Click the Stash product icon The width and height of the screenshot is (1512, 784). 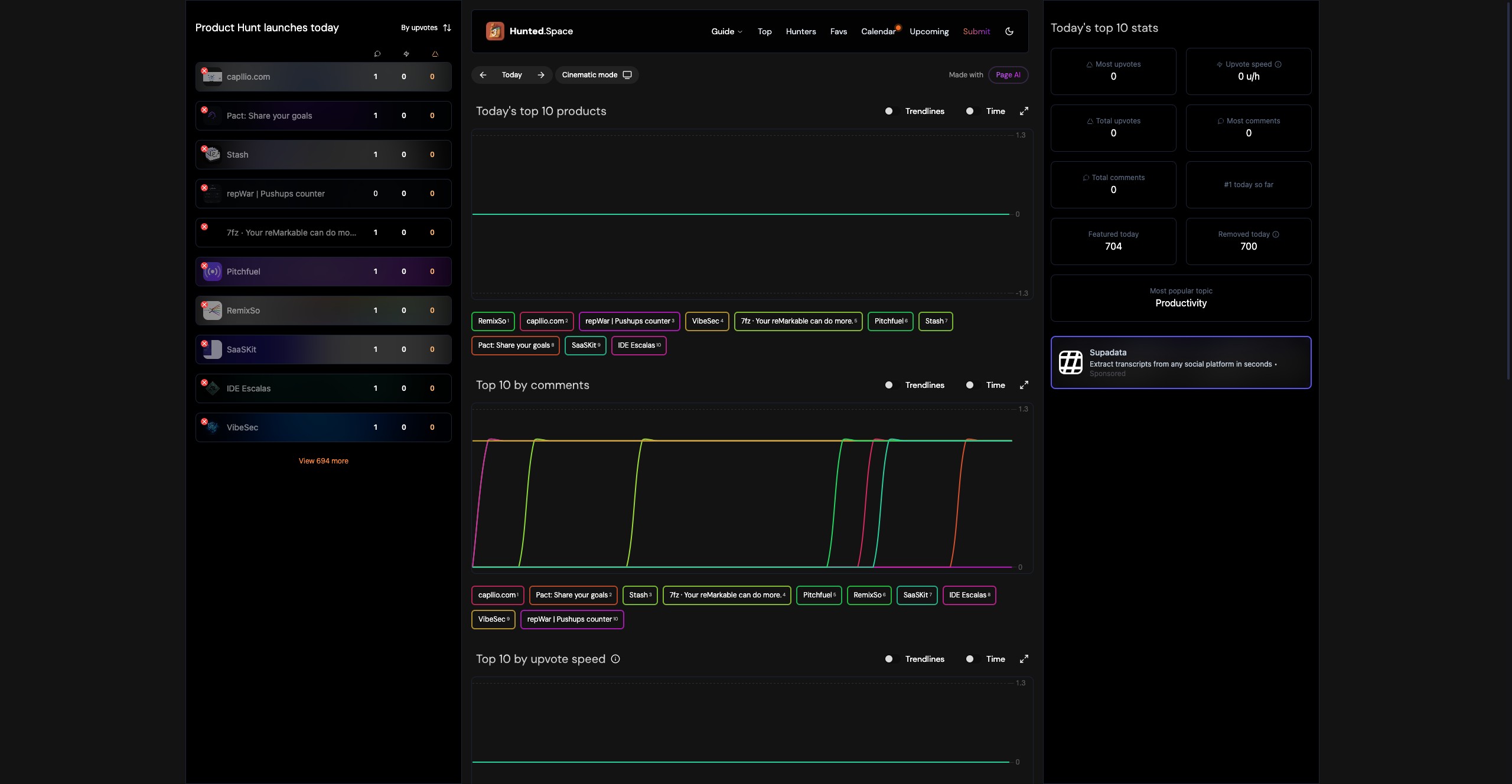pos(213,155)
